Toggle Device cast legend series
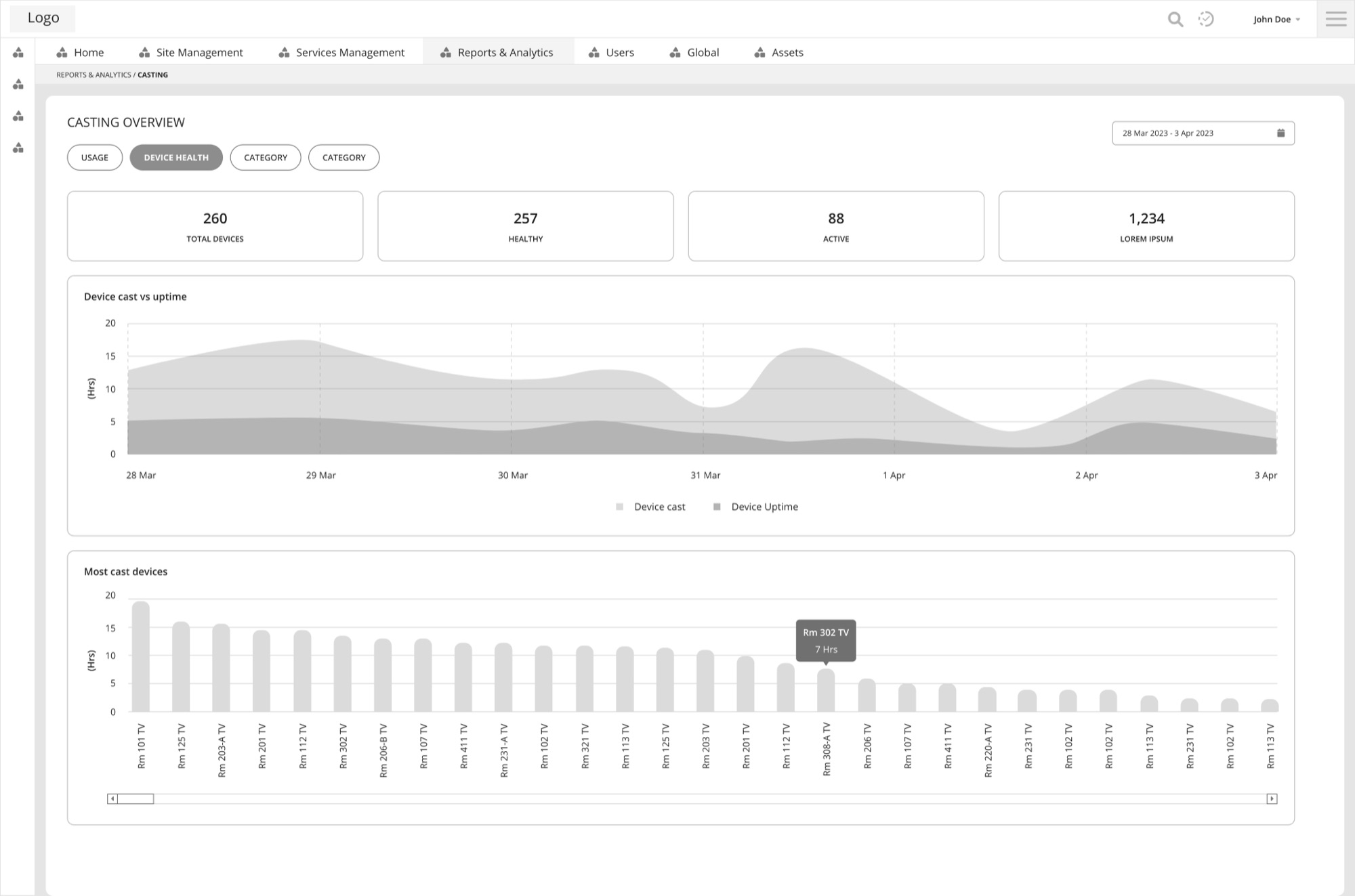 coord(650,507)
